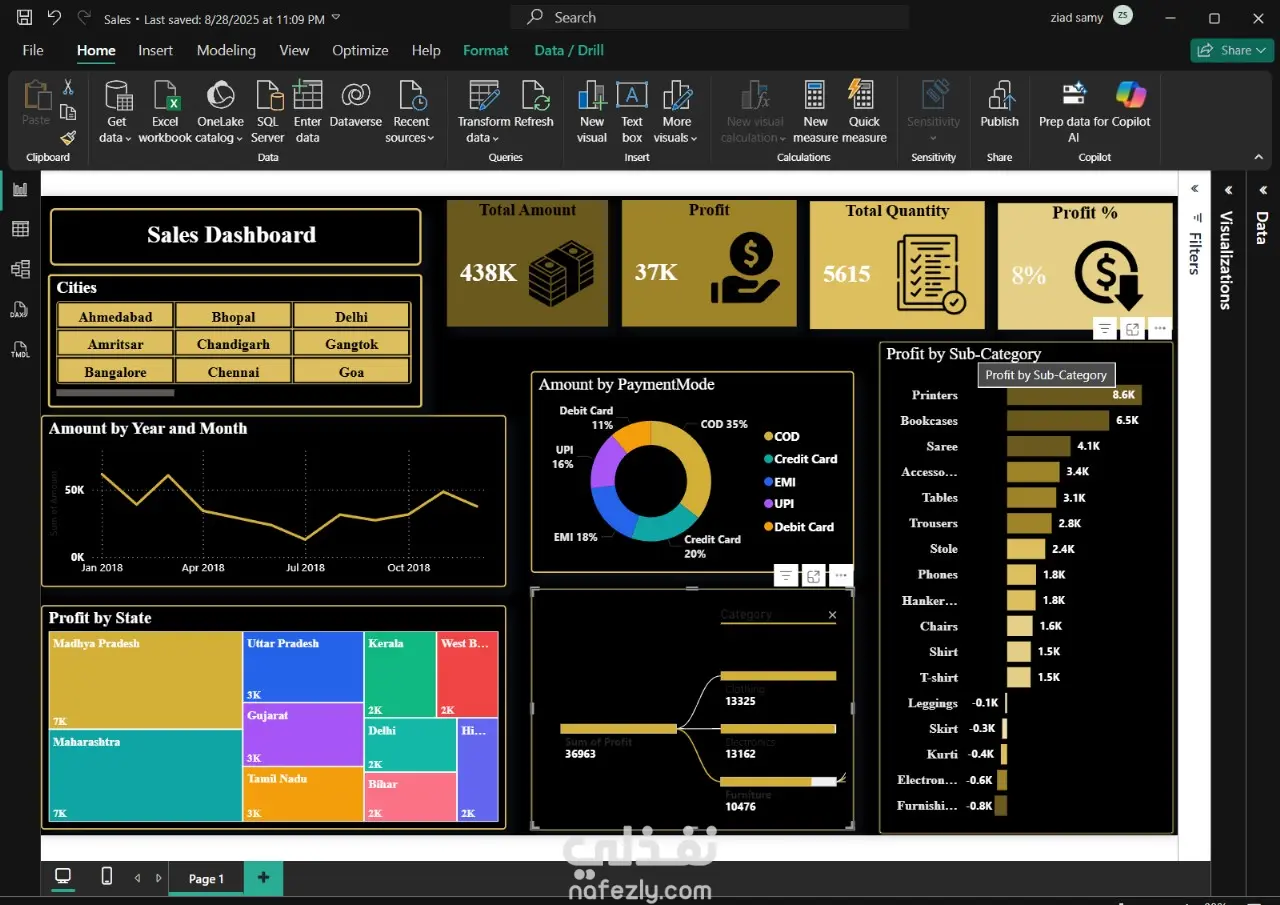The width and height of the screenshot is (1280, 905).
Task: Click Refresh in Queries group
Action: [534, 105]
